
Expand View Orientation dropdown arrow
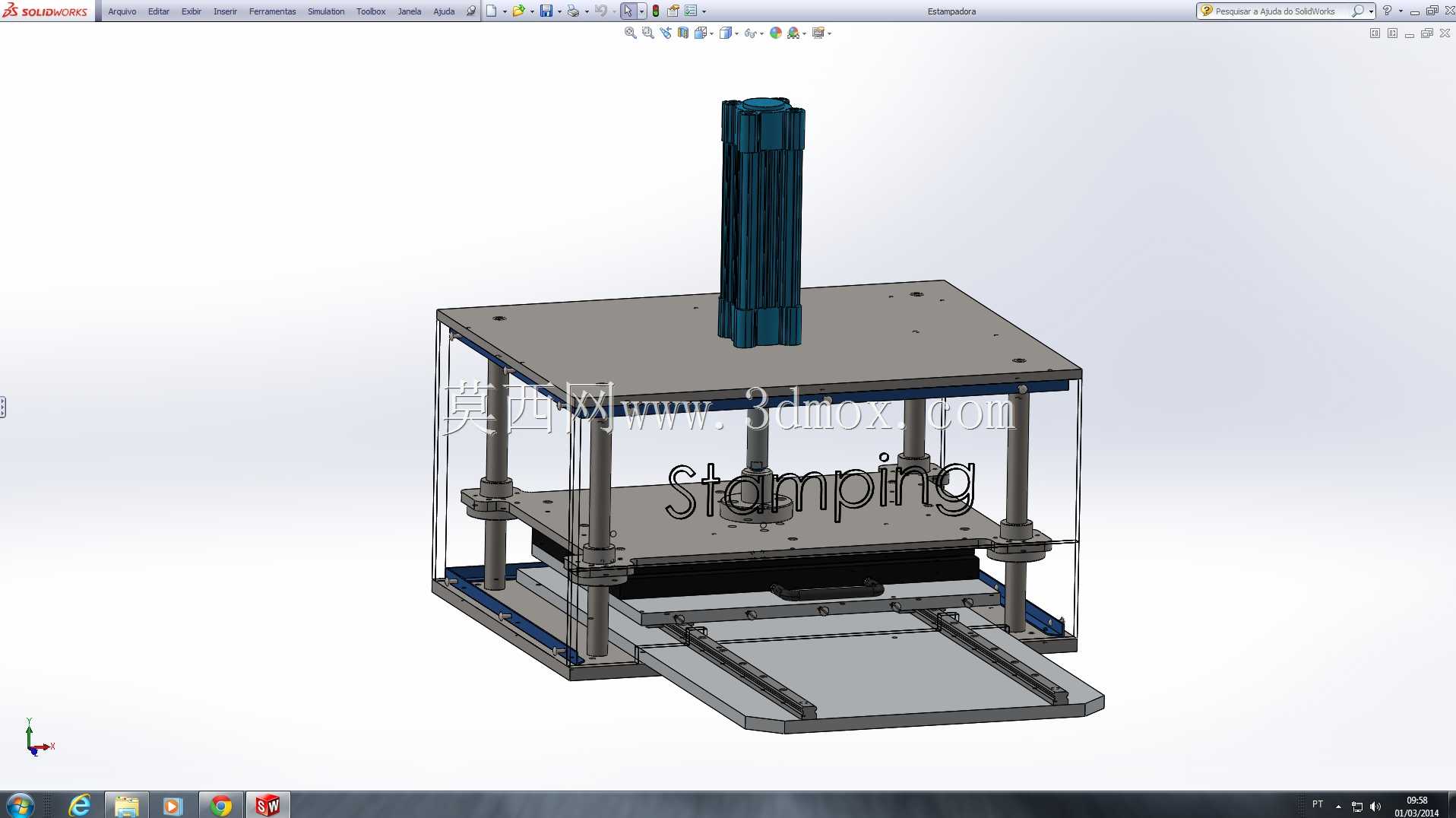coord(711,33)
